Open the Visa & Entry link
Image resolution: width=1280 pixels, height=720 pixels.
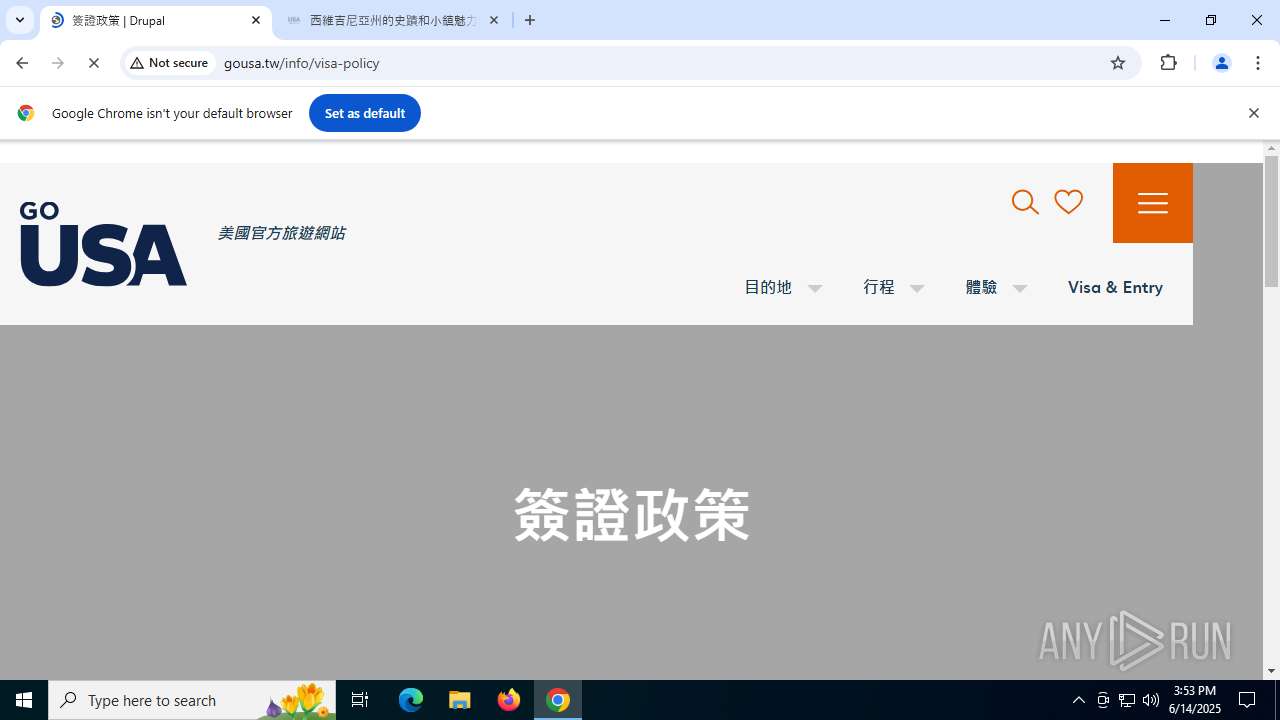click(x=1115, y=287)
